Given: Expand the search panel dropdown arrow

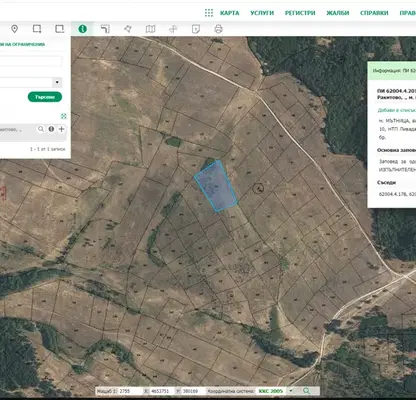Looking at the screenshot, I should [57, 82].
